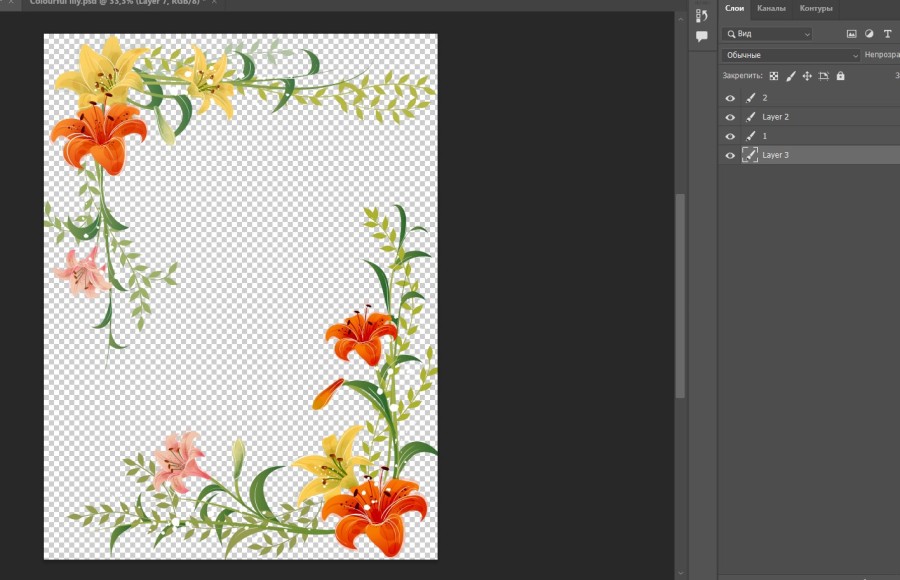Click the lock all padlock icon
Image resolution: width=900 pixels, height=580 pixels.
tap(840, 76)
